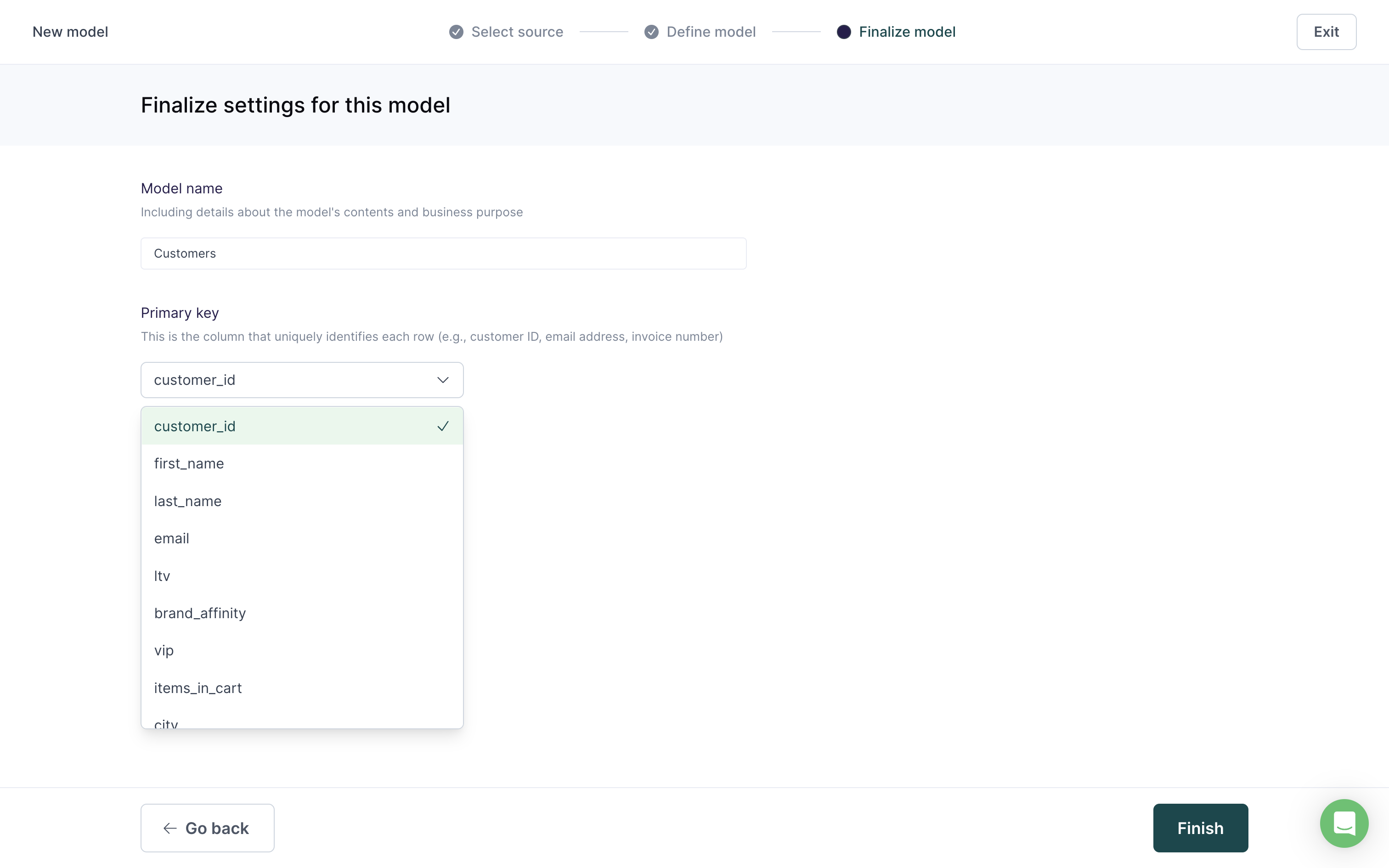The height and width of the screenshot is (868, 1389).
Task: Click New model breadcrumb label
Action: tap(70, 32)
